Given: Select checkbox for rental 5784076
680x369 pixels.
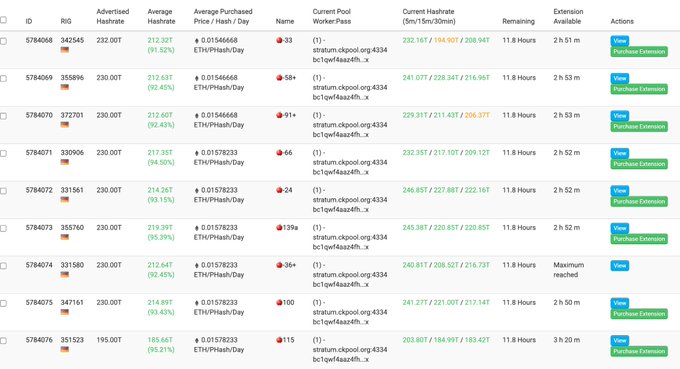Looking at the screenshot, I should click(x=3, y=341).
